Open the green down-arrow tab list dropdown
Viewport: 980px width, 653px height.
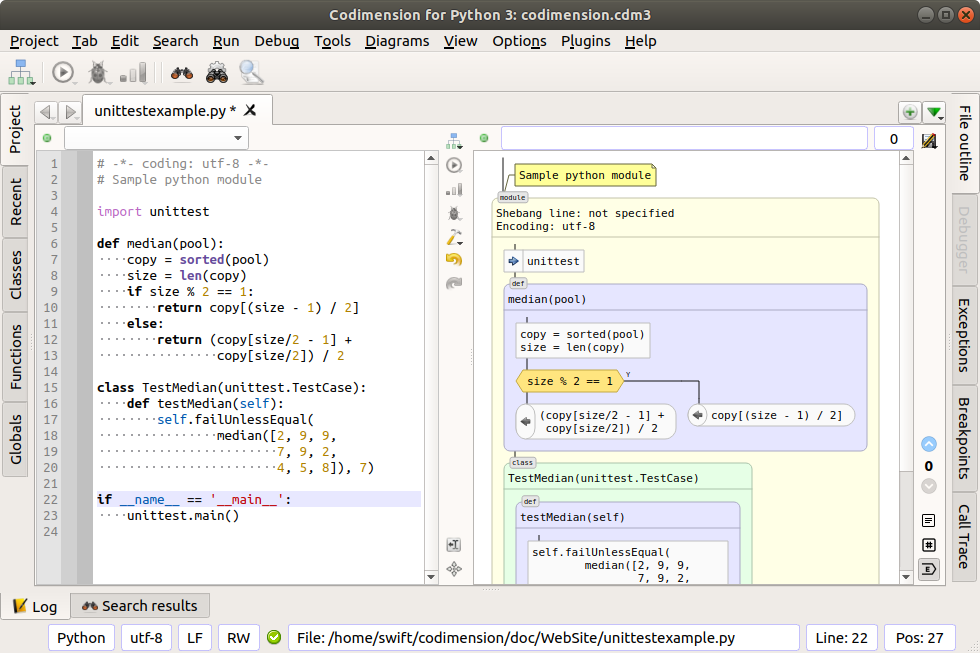[x=934, y=112]
